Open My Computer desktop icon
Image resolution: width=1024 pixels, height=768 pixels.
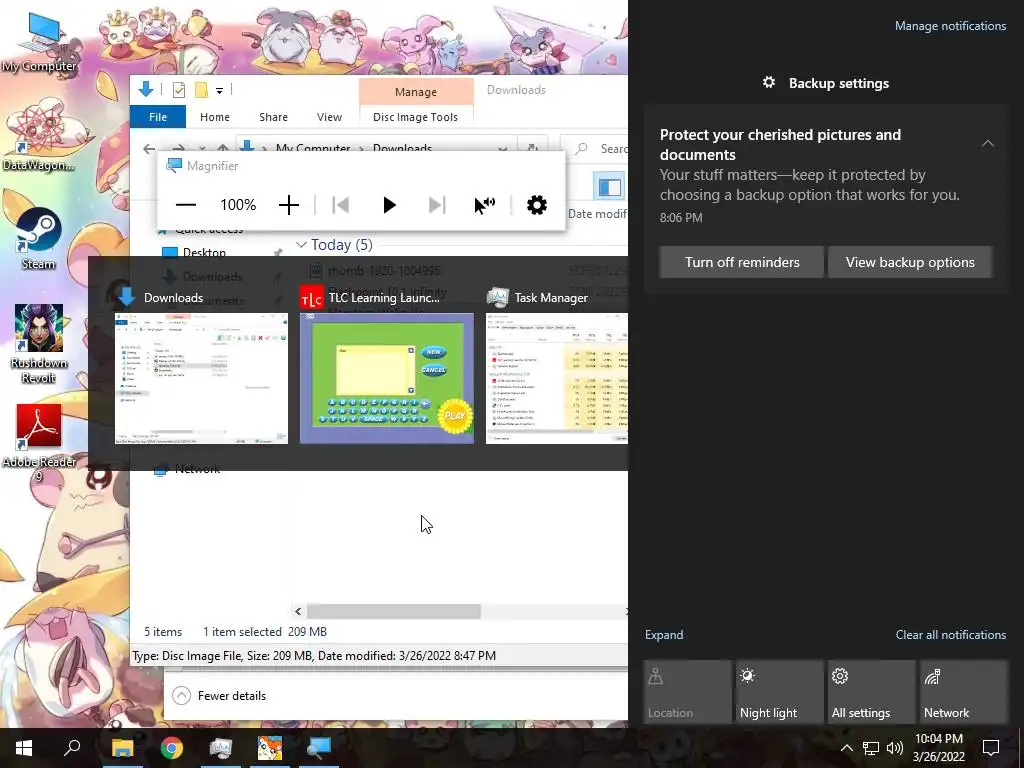tap(39, 42)
